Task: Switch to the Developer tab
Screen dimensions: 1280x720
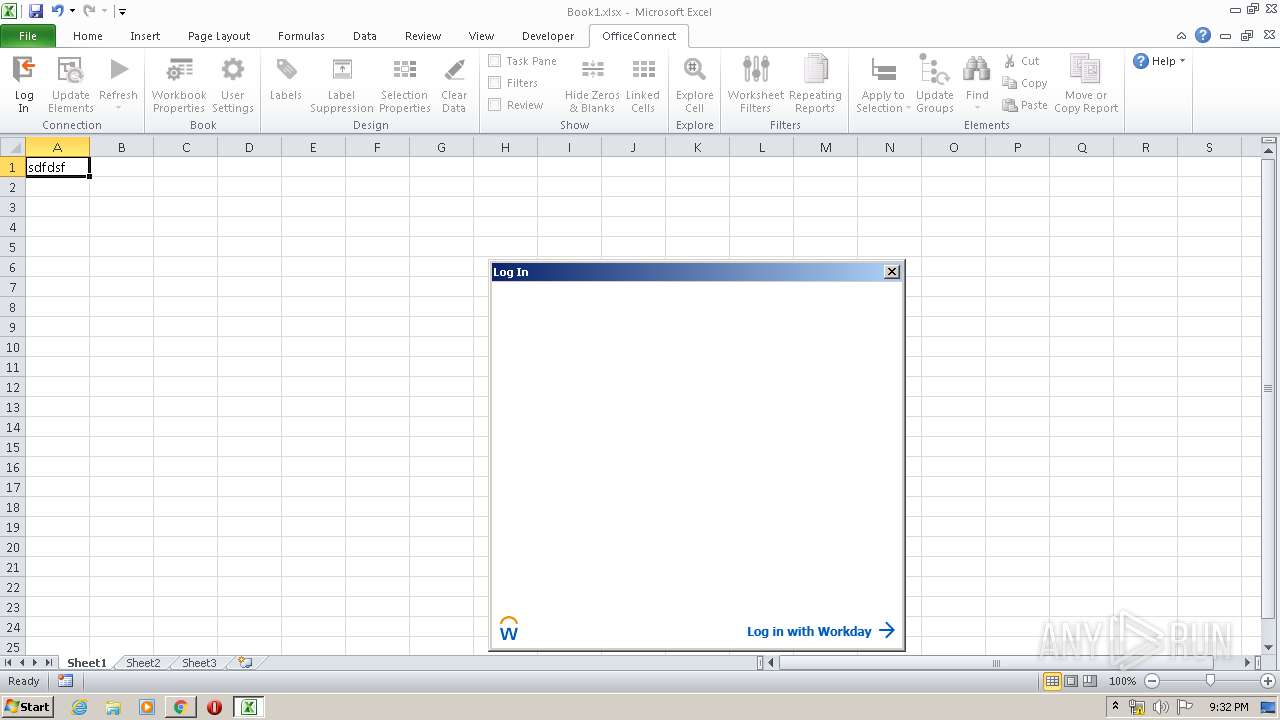Action: pos(548,36)
